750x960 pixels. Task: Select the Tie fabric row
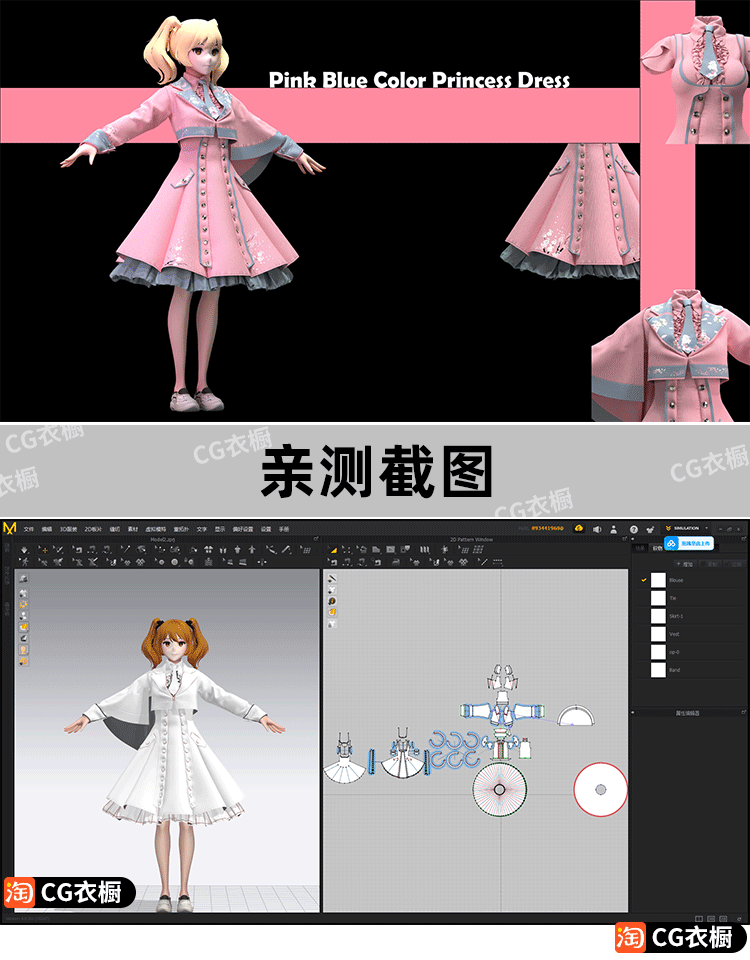click(691, 598)
